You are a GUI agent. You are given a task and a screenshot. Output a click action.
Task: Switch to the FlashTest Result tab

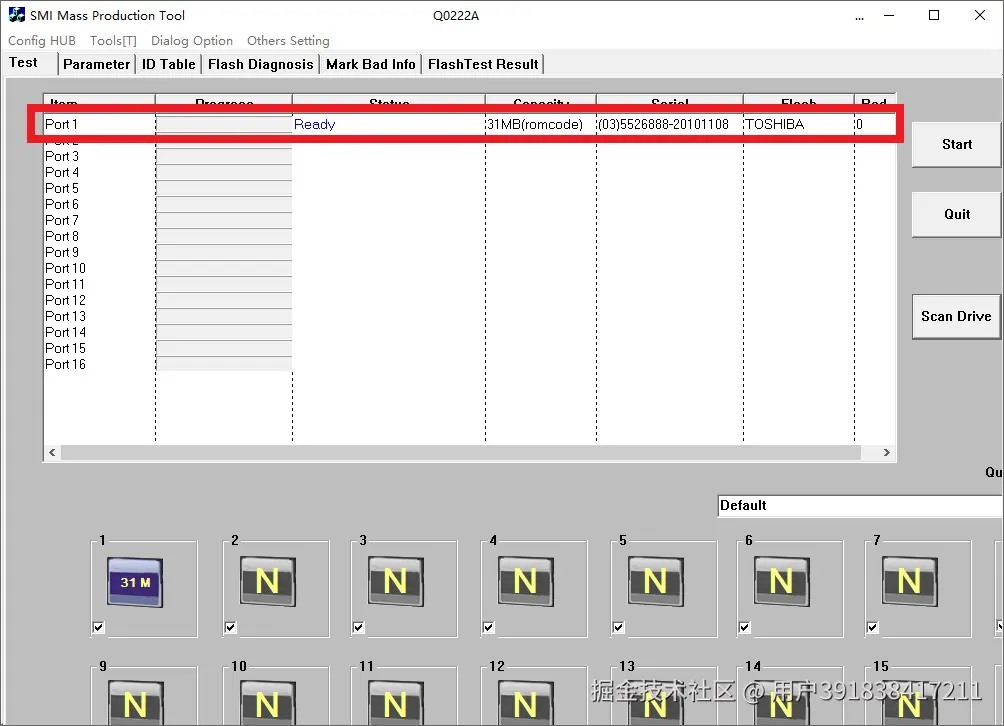tap(483, 64)
